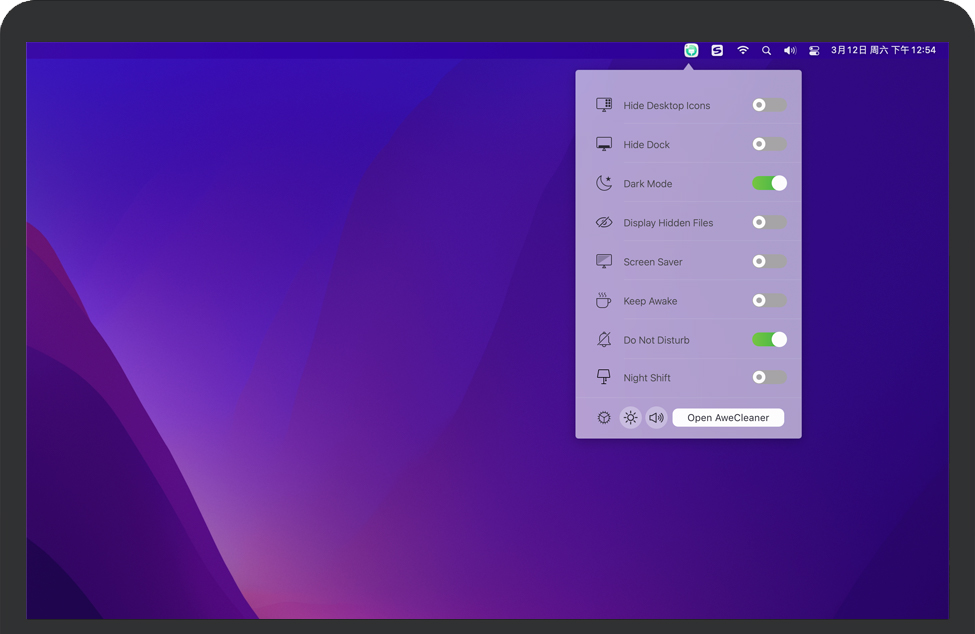This screenshot has width=975, height=634.
Task: Click the date and time in menu bar
Action: 883,50
